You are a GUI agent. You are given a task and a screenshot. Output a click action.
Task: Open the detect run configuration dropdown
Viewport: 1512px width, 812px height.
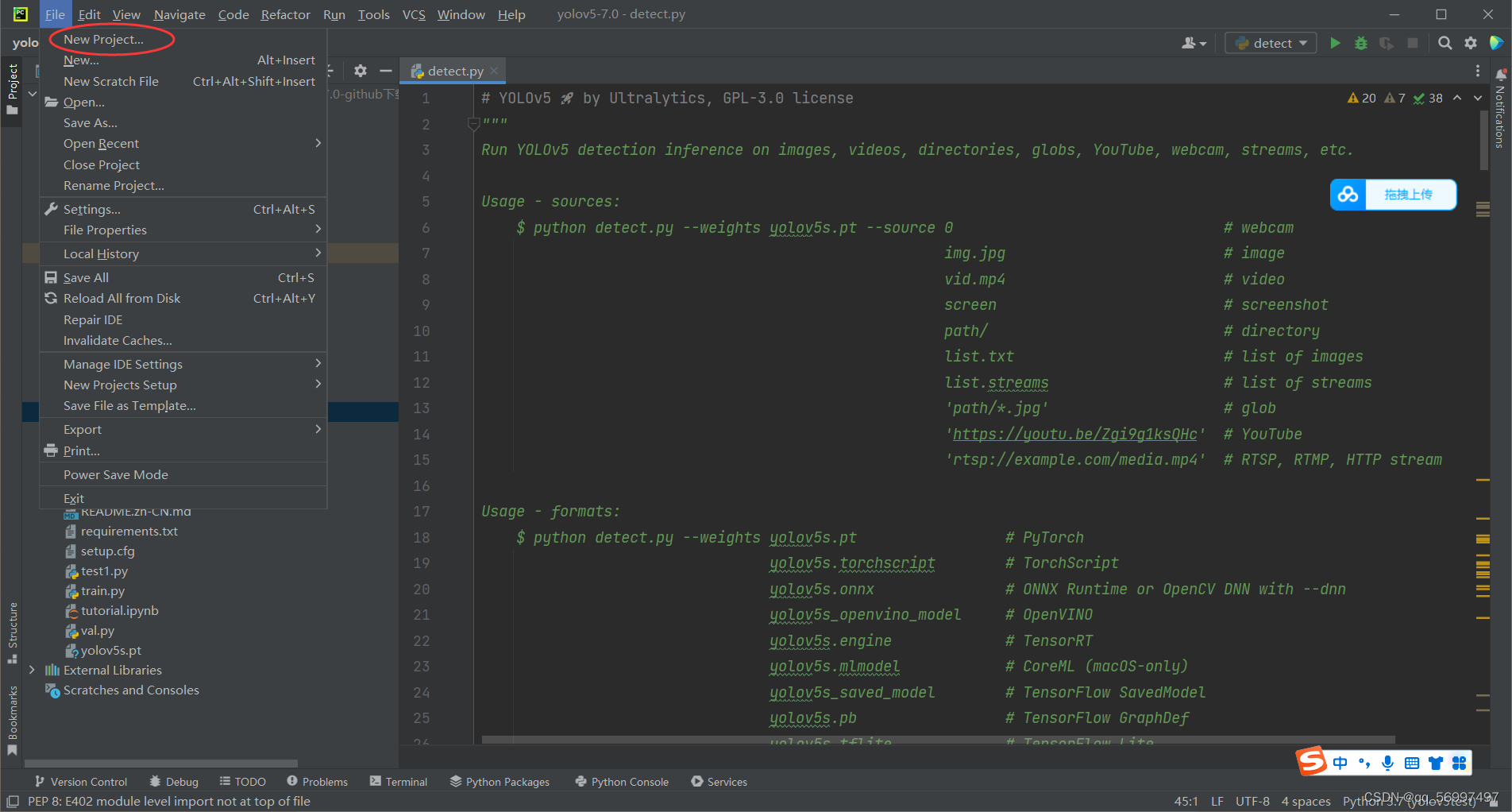(x=1271, y=43)
